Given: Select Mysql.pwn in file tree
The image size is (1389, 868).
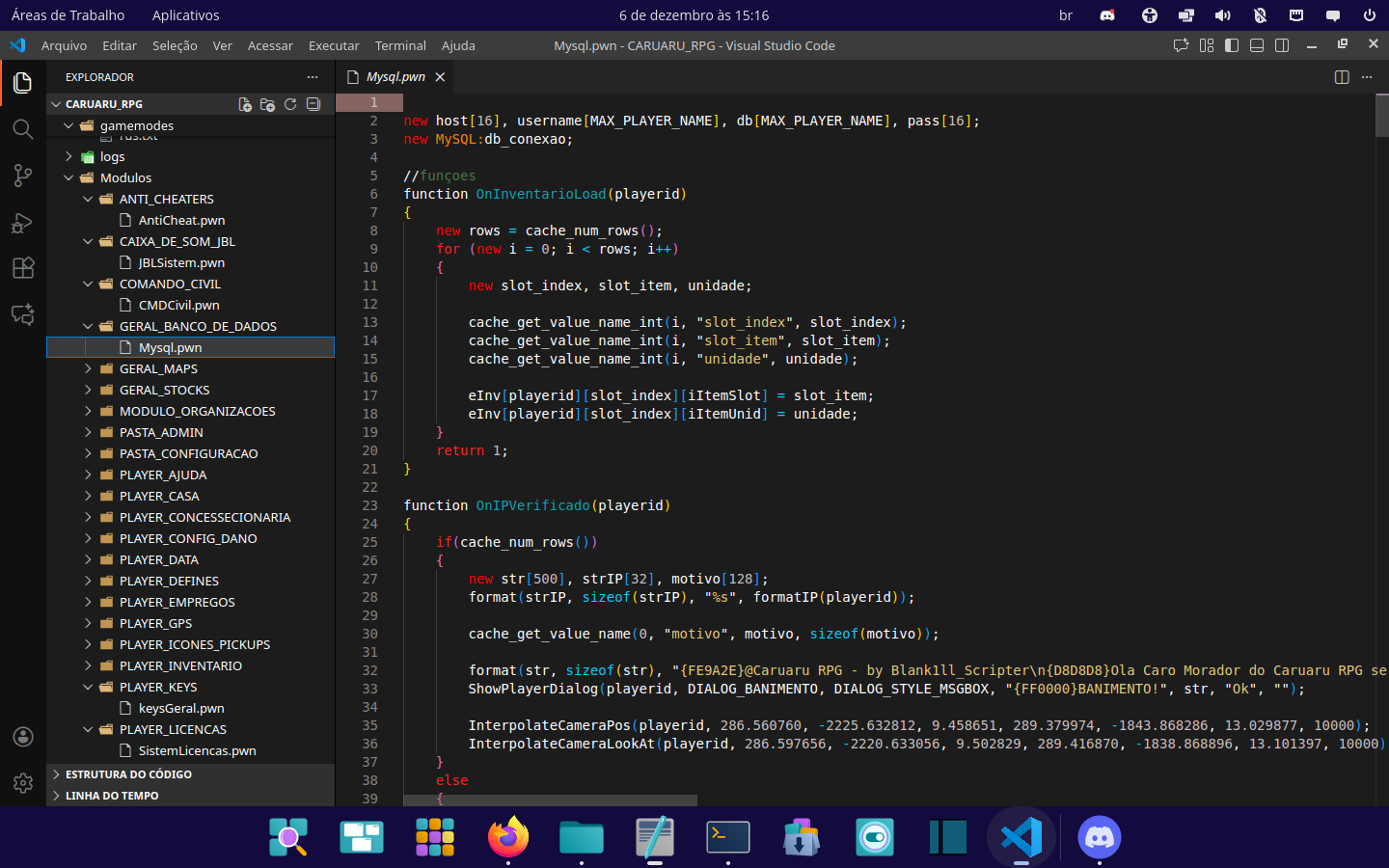Looking at the screenshot, I should point(191,347).
